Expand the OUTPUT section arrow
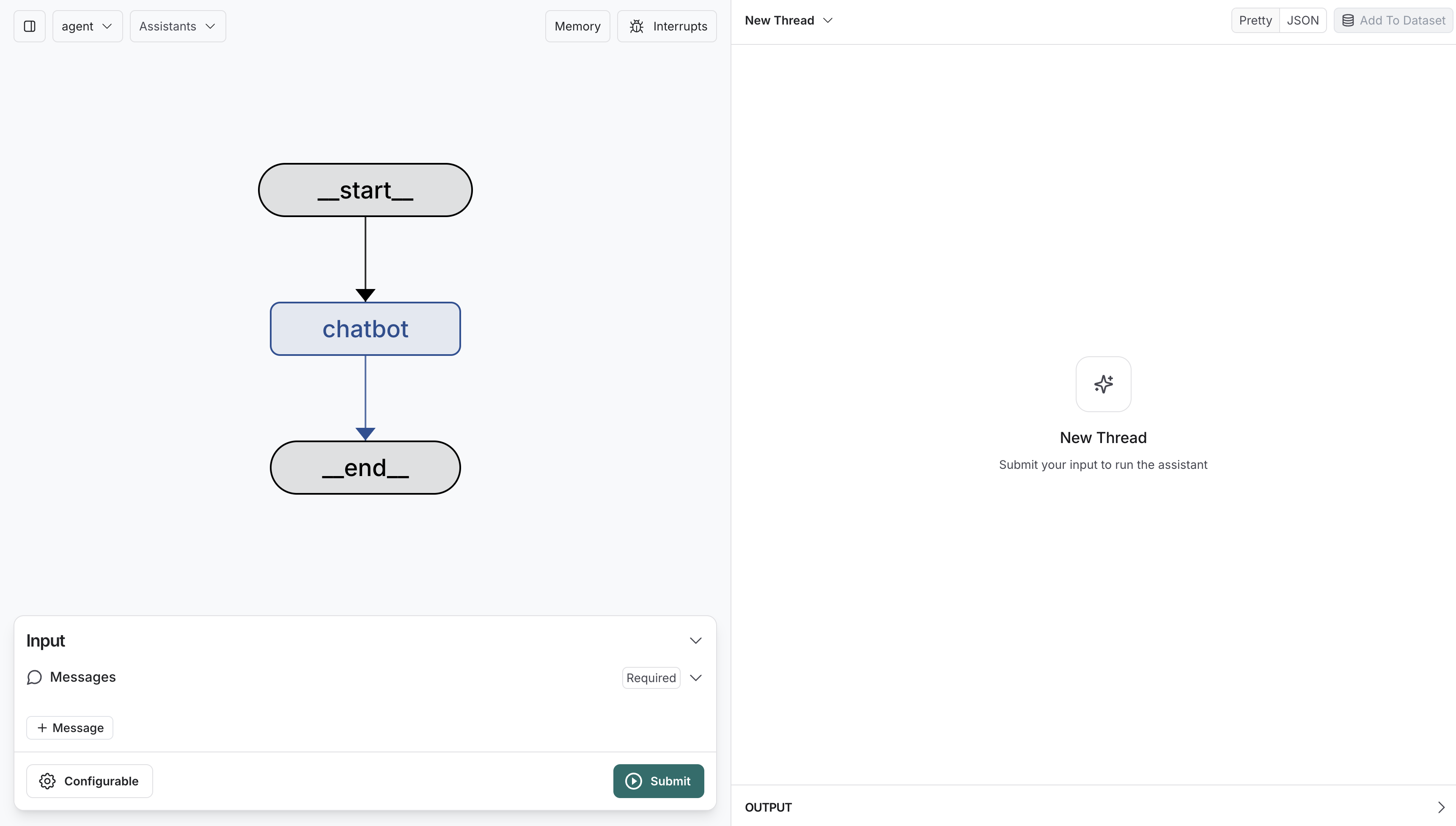The image size is (1456, 826). pyautogui.click(x=1441, y=807)
